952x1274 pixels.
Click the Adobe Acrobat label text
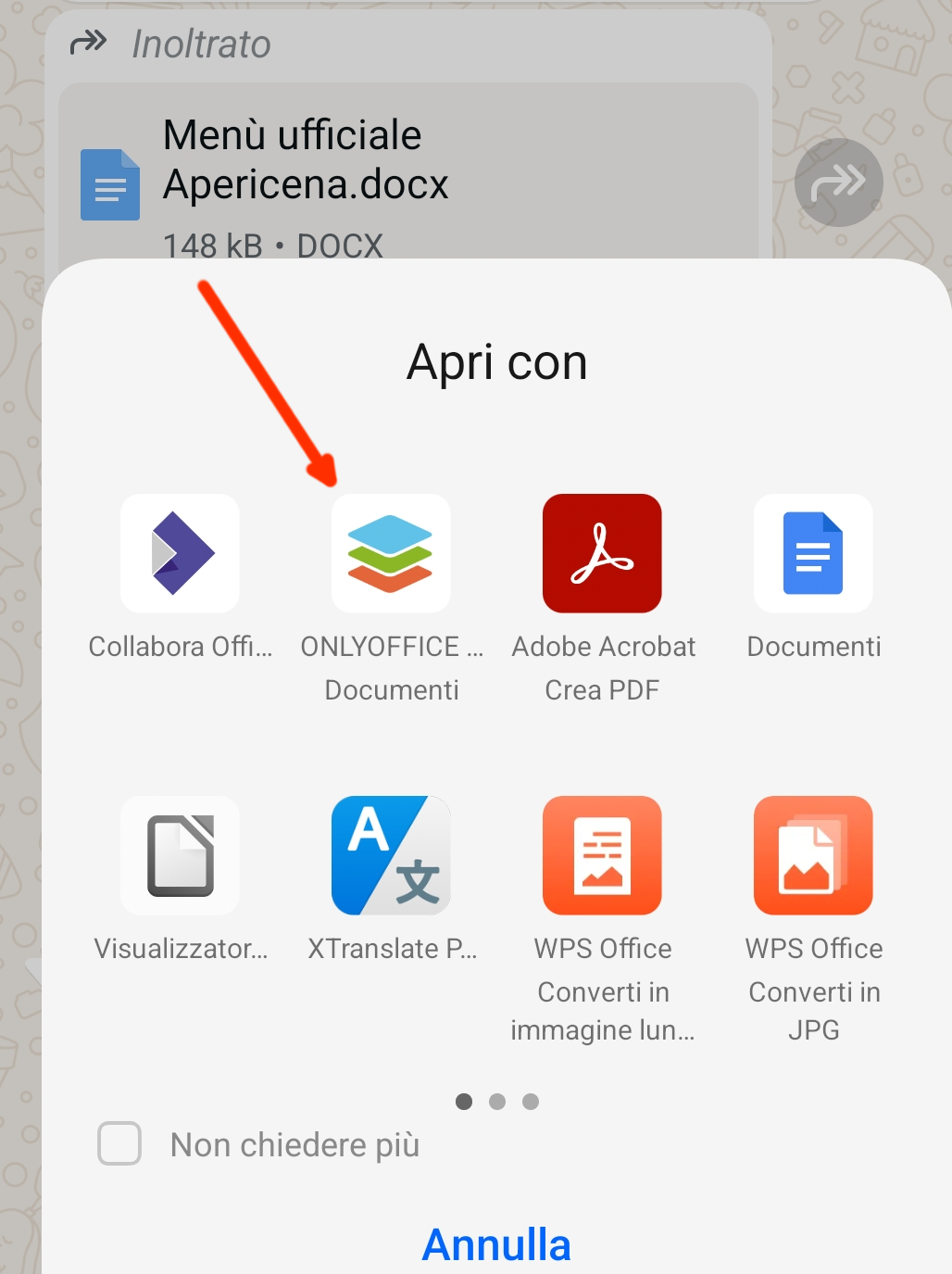[603, 647]
